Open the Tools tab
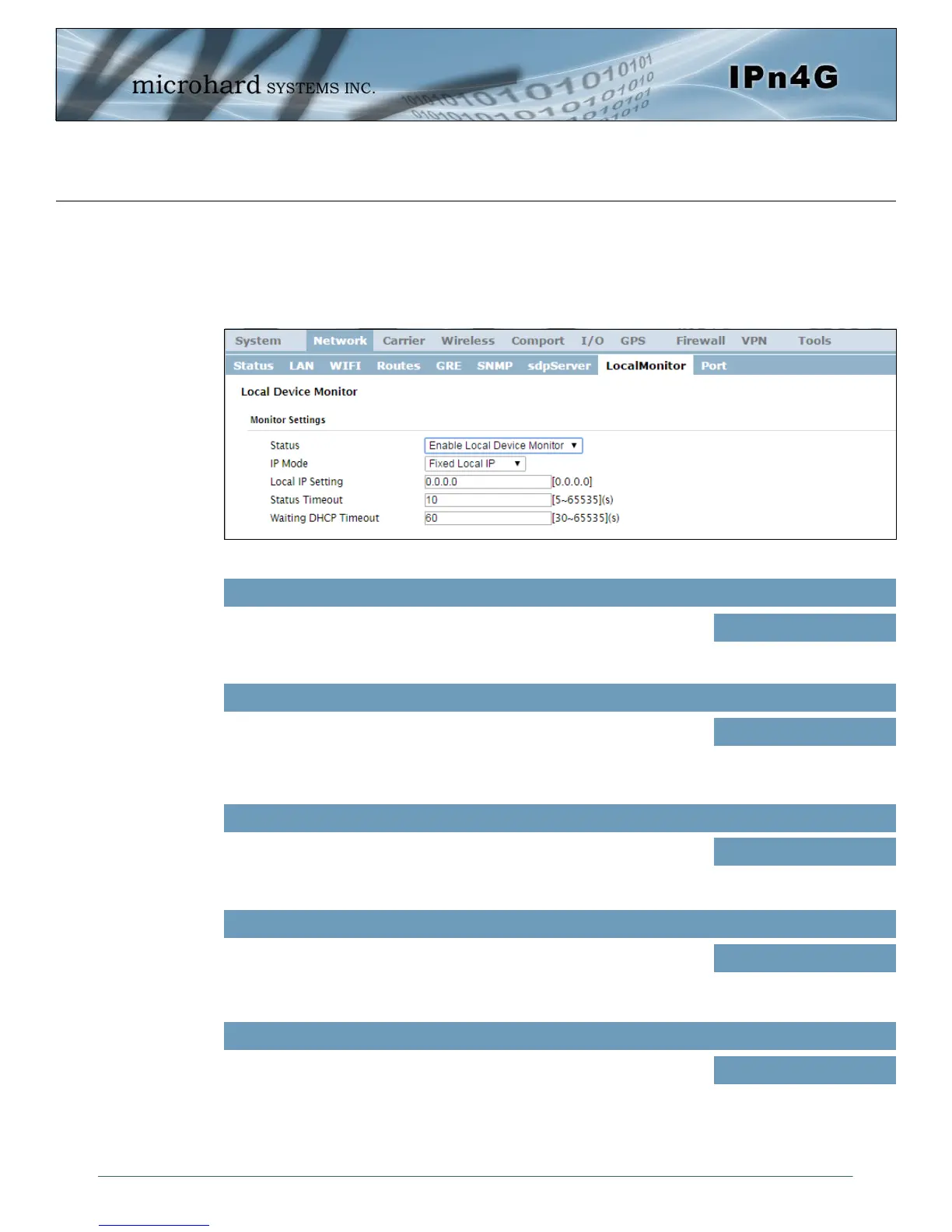Viewport: 952px width, 1232px height. tap(814, 341)
